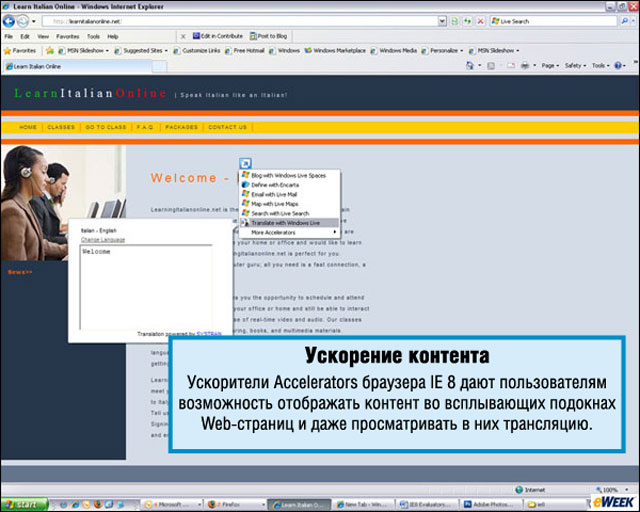Click Edit in Contribute button
Screen dimensions: 640x512
[218, 36]
